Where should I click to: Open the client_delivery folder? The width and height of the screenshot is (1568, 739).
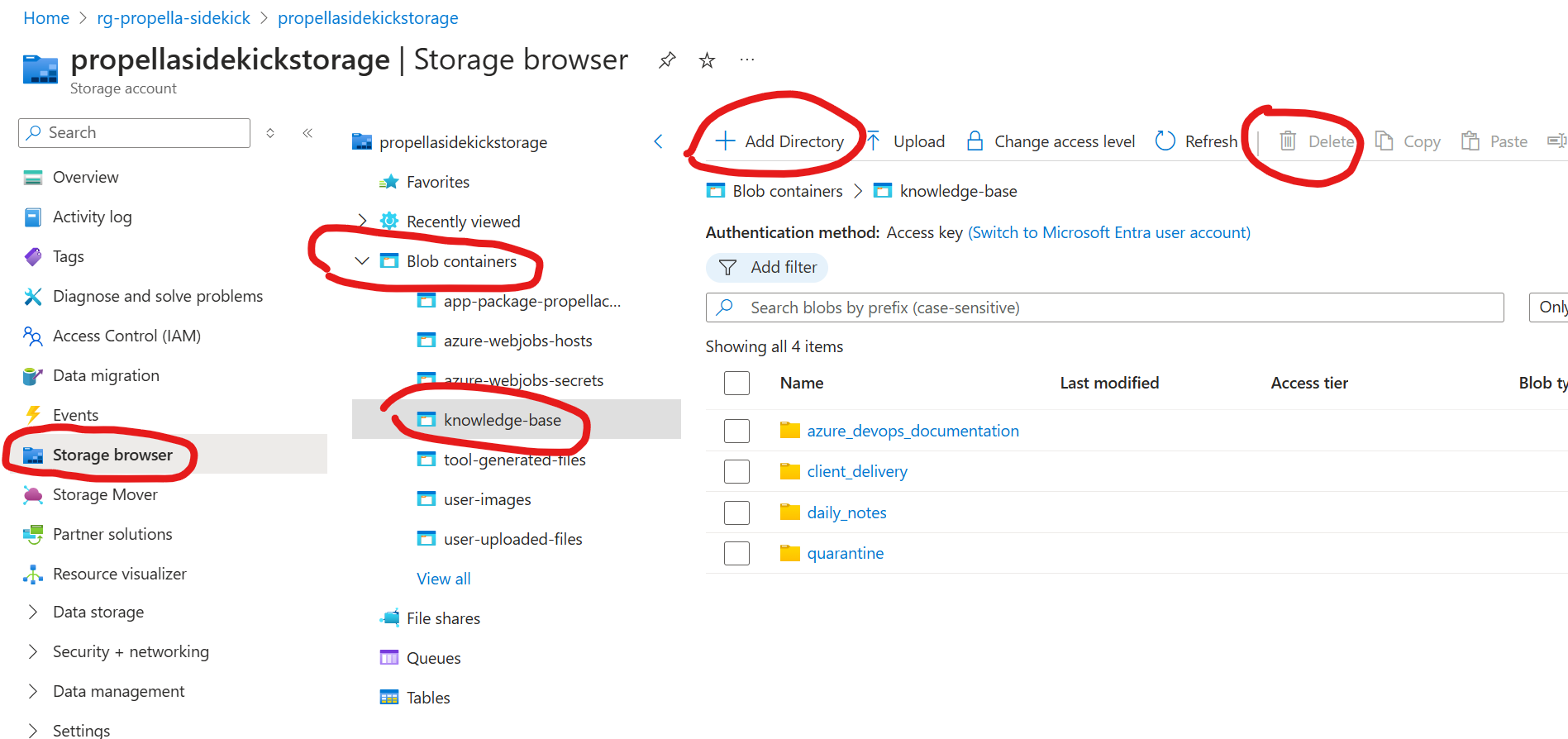tap(857, 471)
